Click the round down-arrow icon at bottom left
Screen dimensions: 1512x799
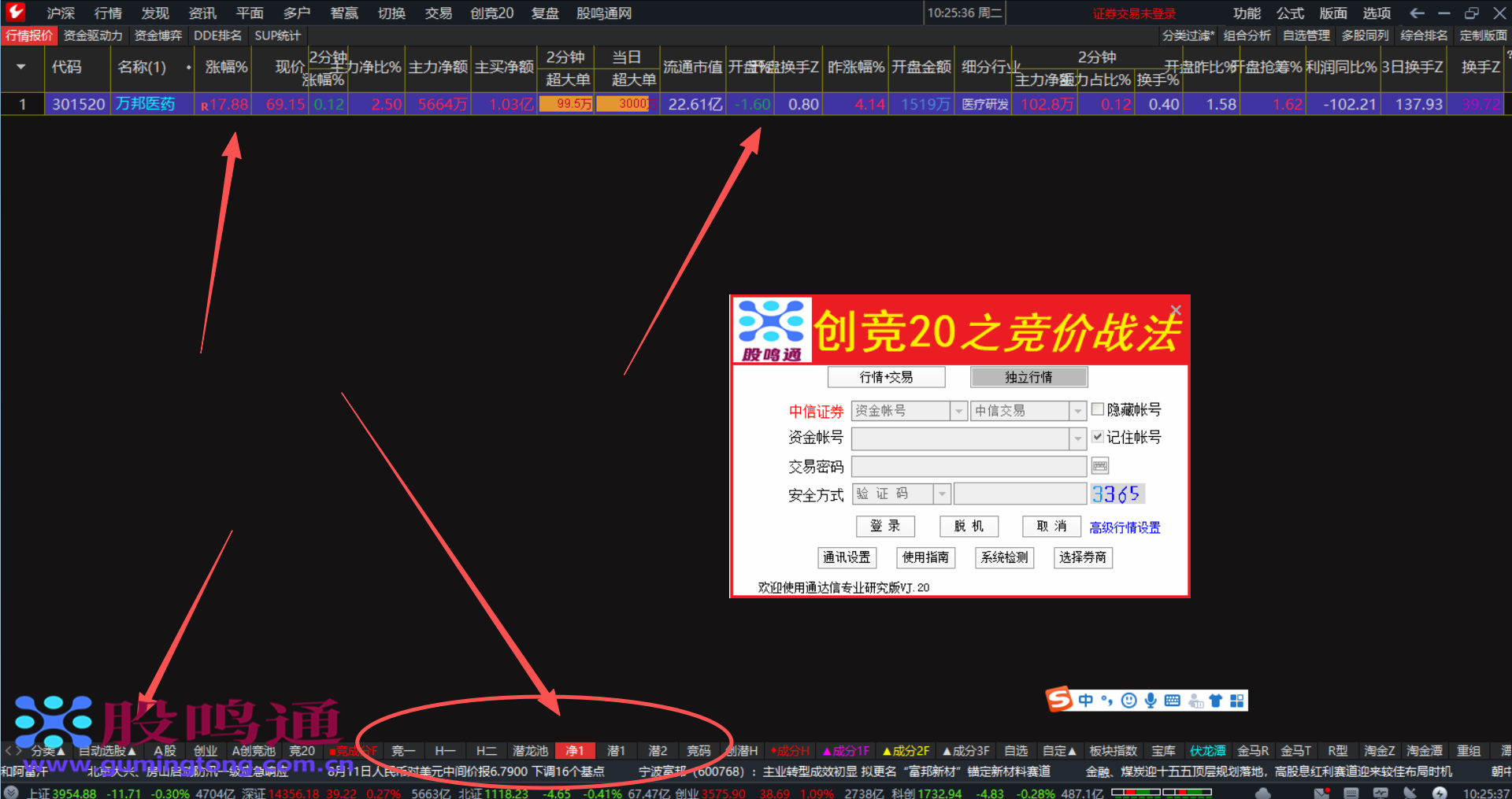tap(11, 792)
